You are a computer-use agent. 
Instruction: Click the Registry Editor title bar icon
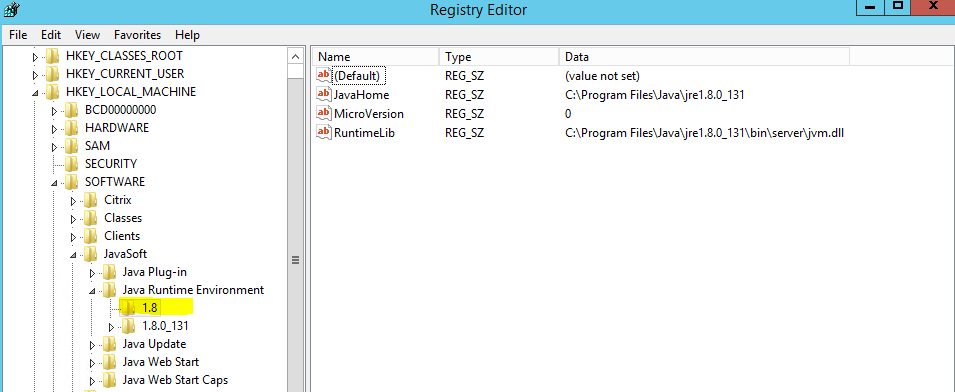tap(12, 9)
